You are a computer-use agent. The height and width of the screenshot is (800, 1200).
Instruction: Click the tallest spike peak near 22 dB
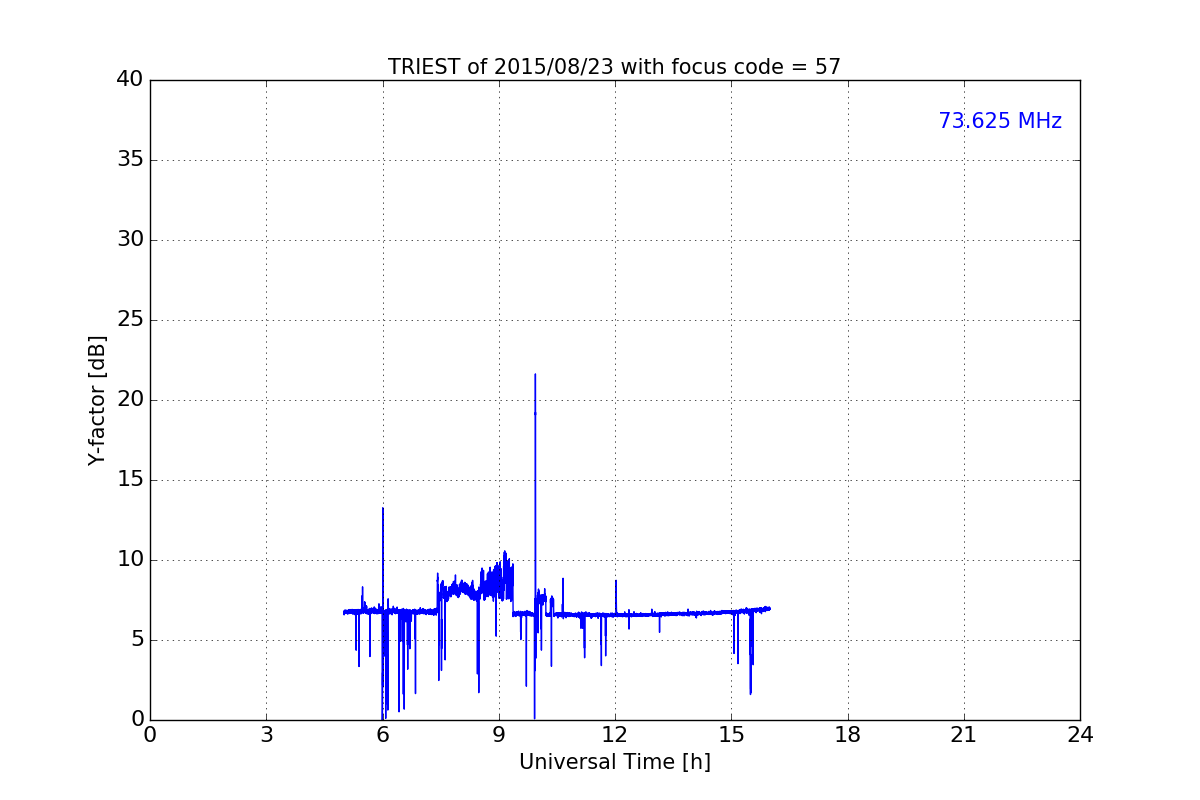[x=535, y=375]
